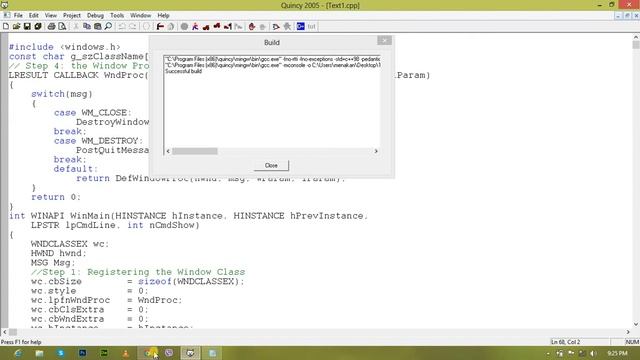Click the editor vertical scrollbar up arrow
The image size is (640, 360).
[x=636, y=38]
